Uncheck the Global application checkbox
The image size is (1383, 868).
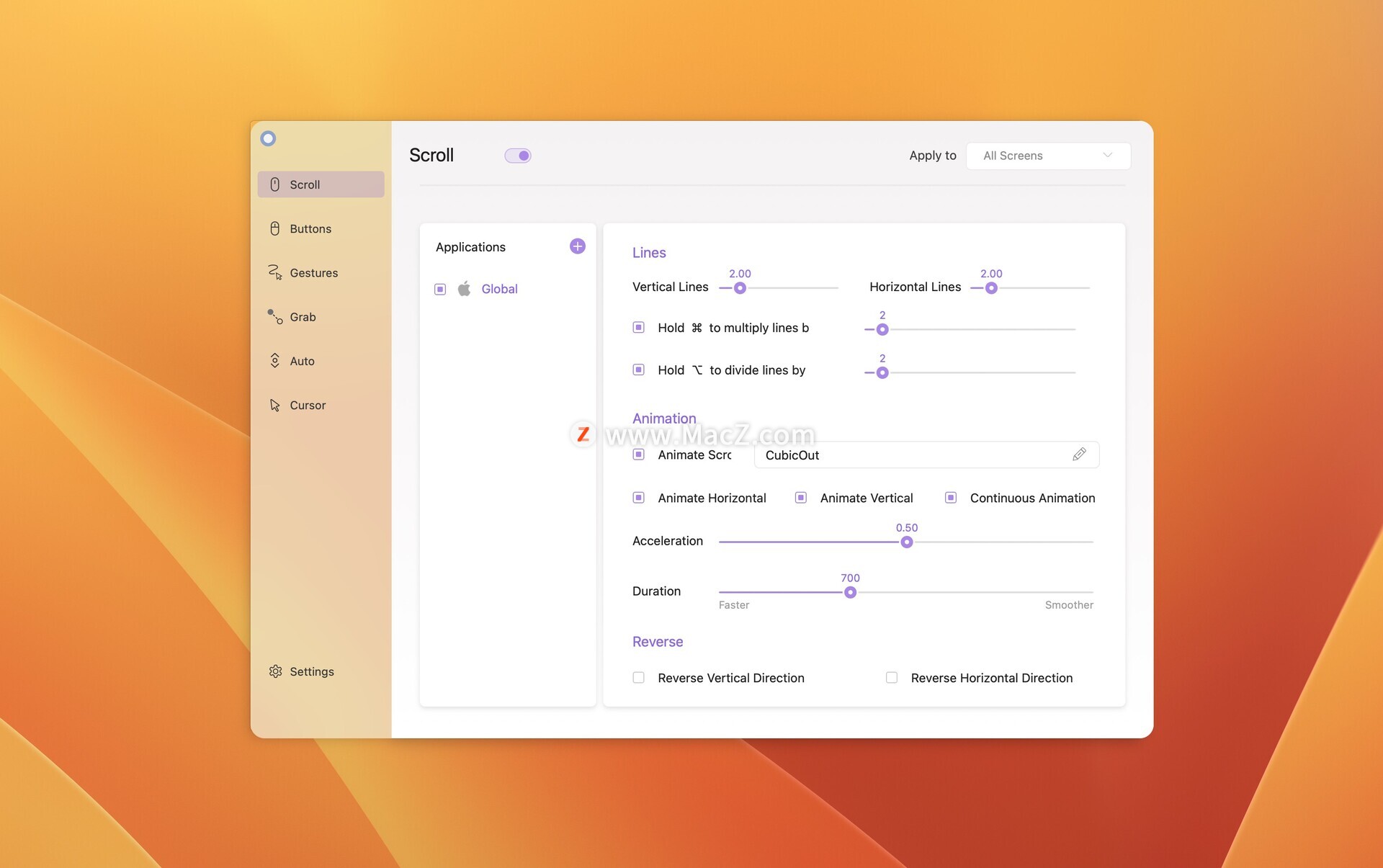pyautogui.click(x=440, y=290)
